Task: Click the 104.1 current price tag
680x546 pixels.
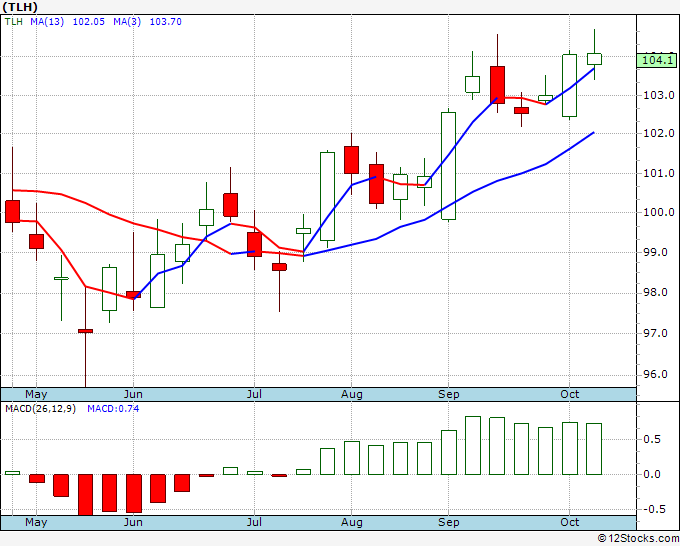Action: (657, 60)
